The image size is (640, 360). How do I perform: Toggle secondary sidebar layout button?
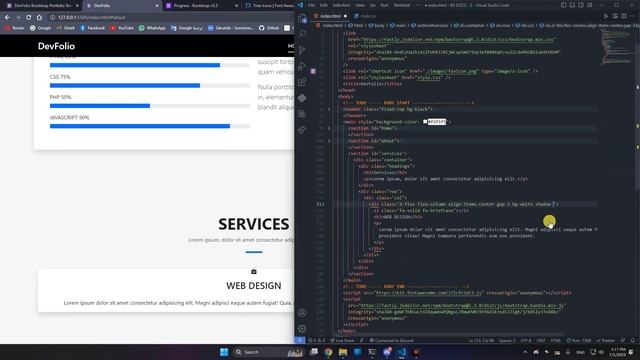coord(581,5)
